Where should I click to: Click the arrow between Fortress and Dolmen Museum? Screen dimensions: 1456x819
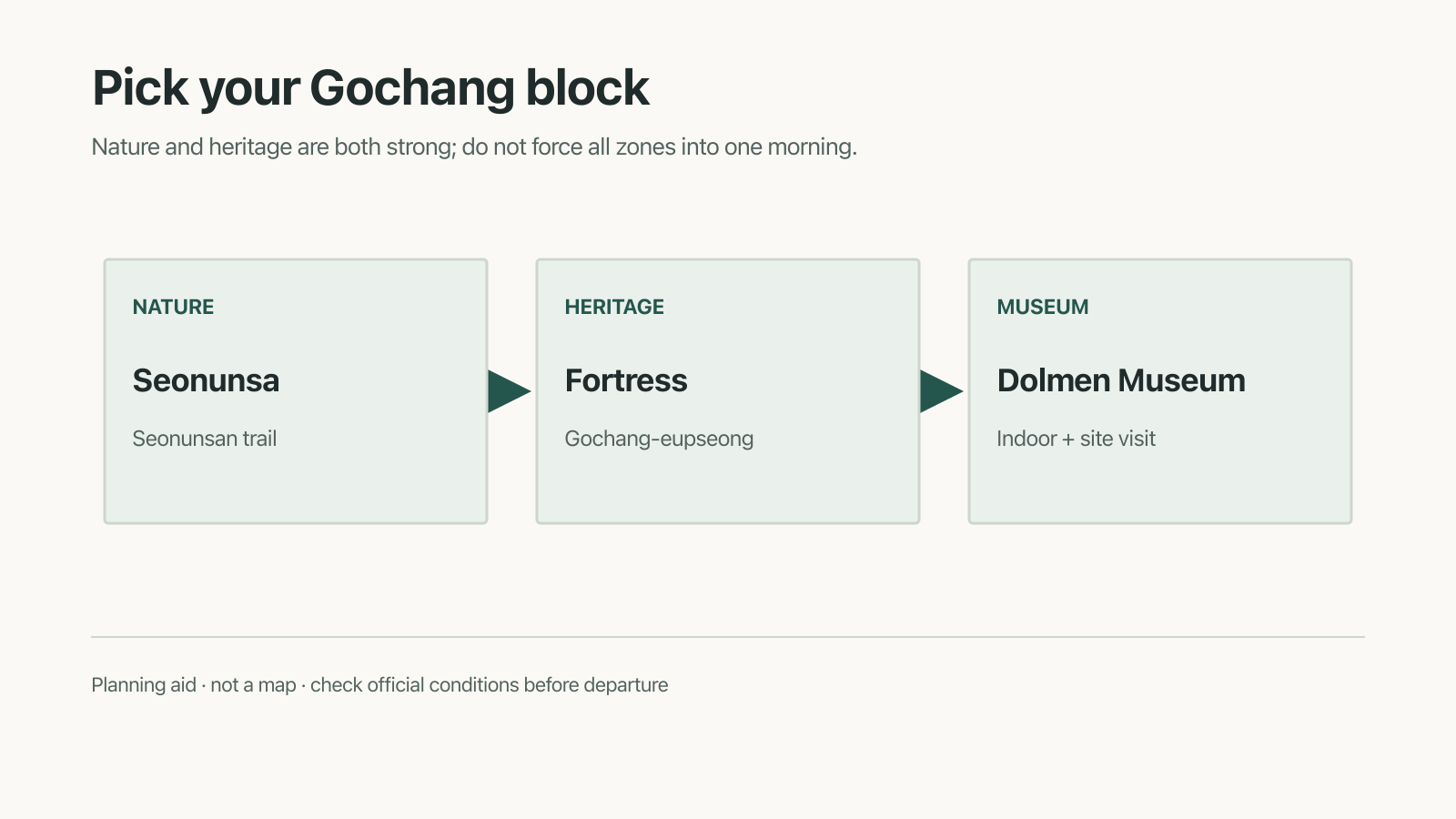[x=941, y=391]
